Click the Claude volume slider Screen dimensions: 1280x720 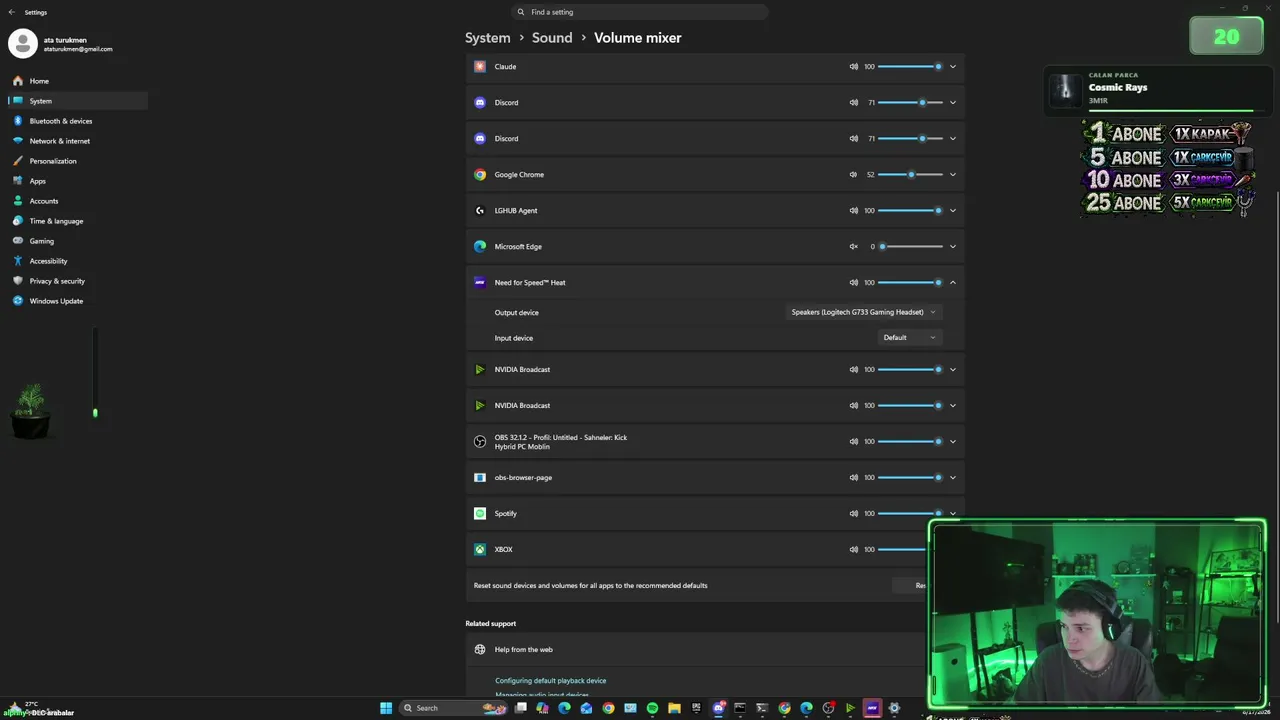tap(911, 66)
